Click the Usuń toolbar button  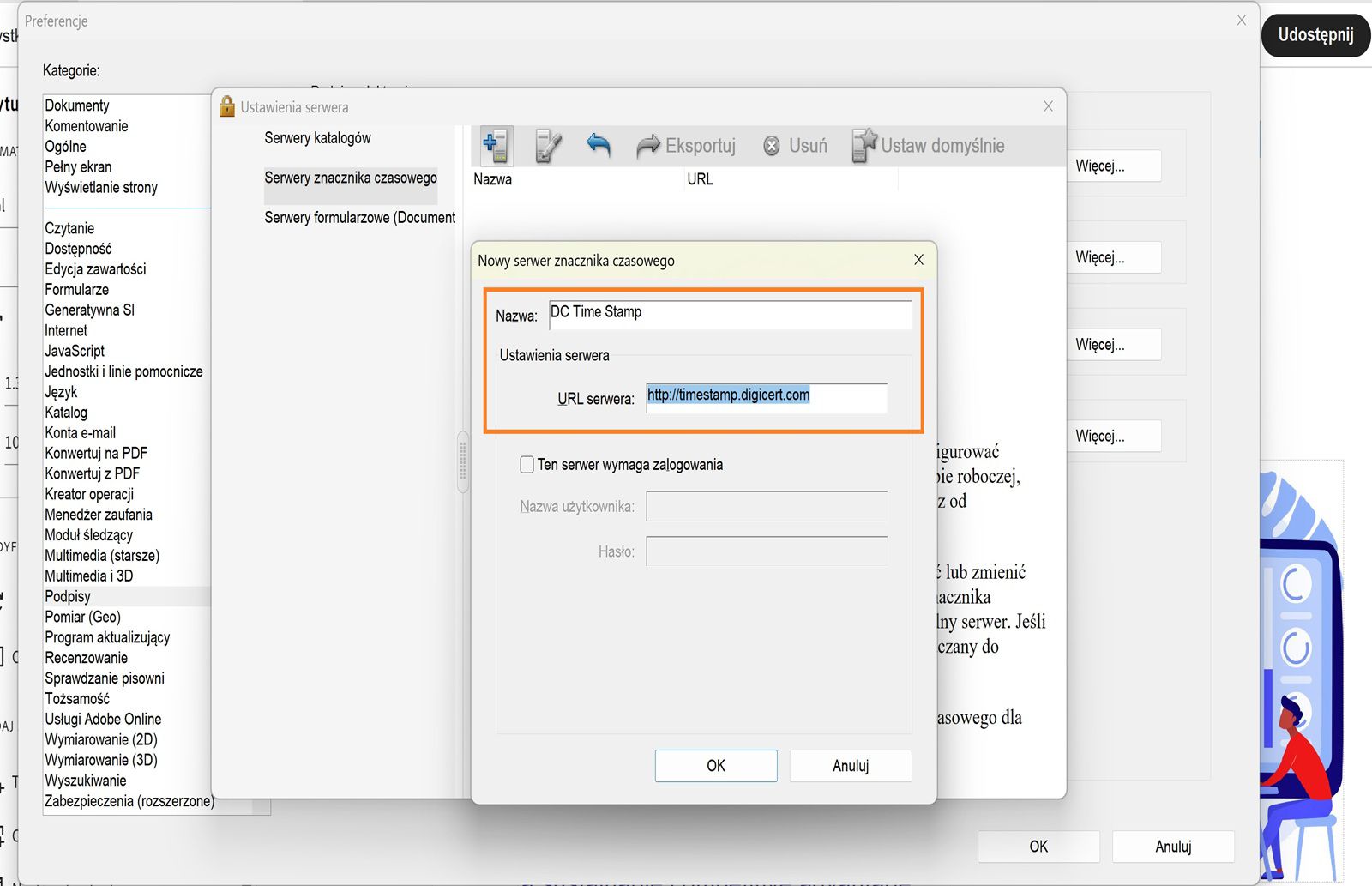point(796,146)
